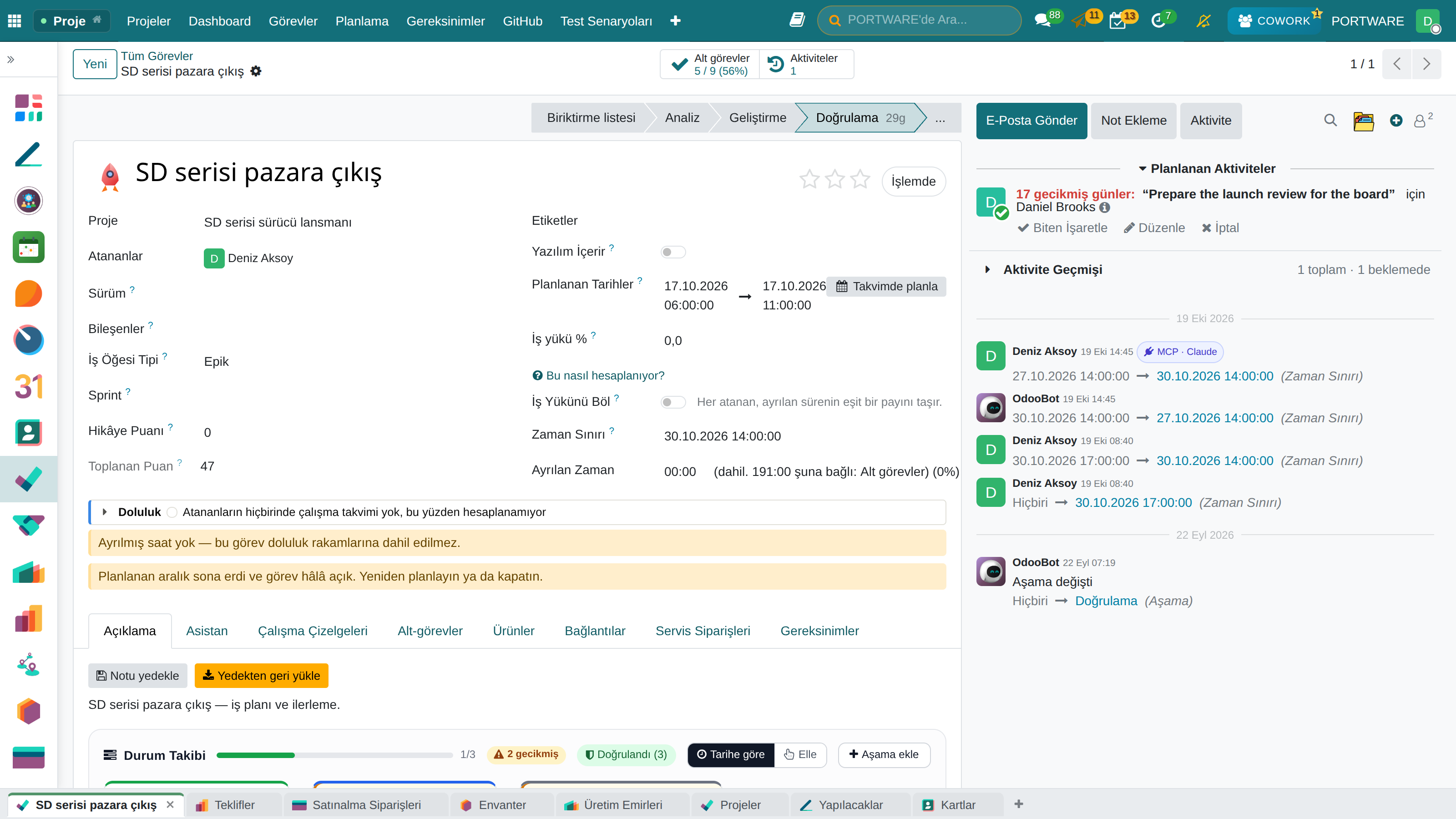Open the number 31 sidebar app

[28, 387]
